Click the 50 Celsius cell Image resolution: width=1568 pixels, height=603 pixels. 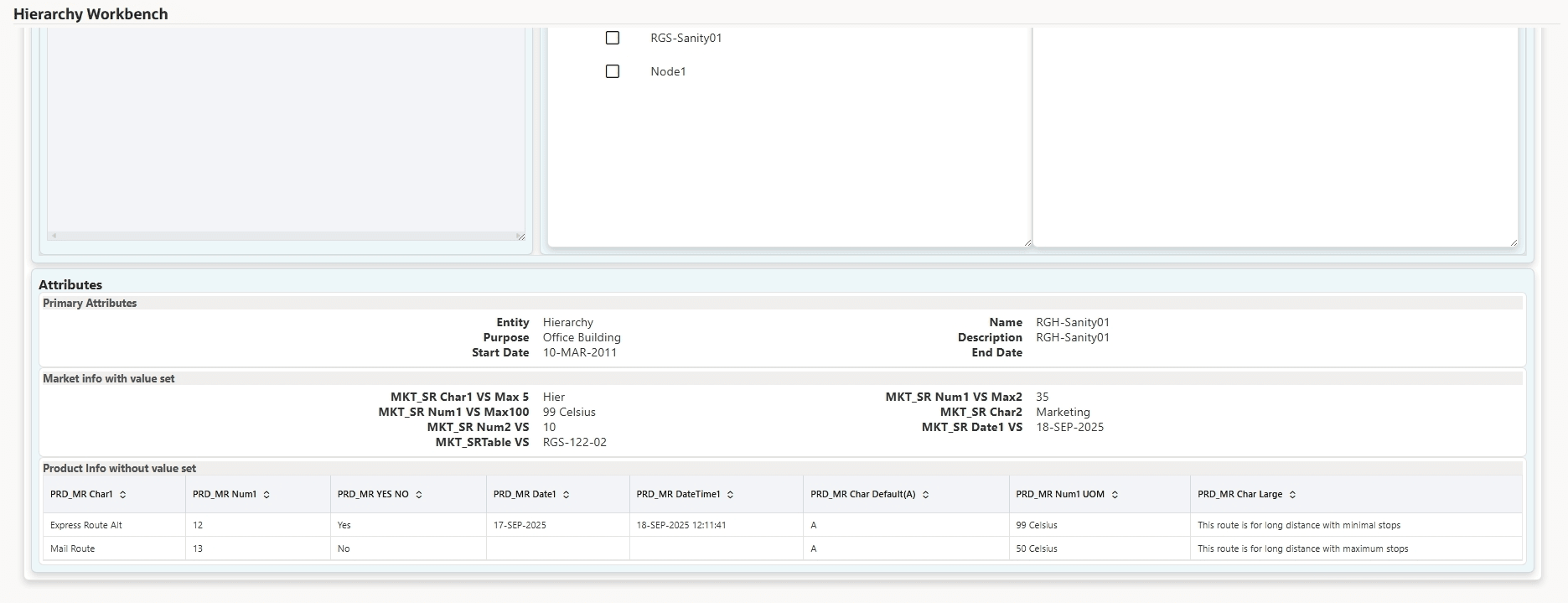pos(1100,548)
